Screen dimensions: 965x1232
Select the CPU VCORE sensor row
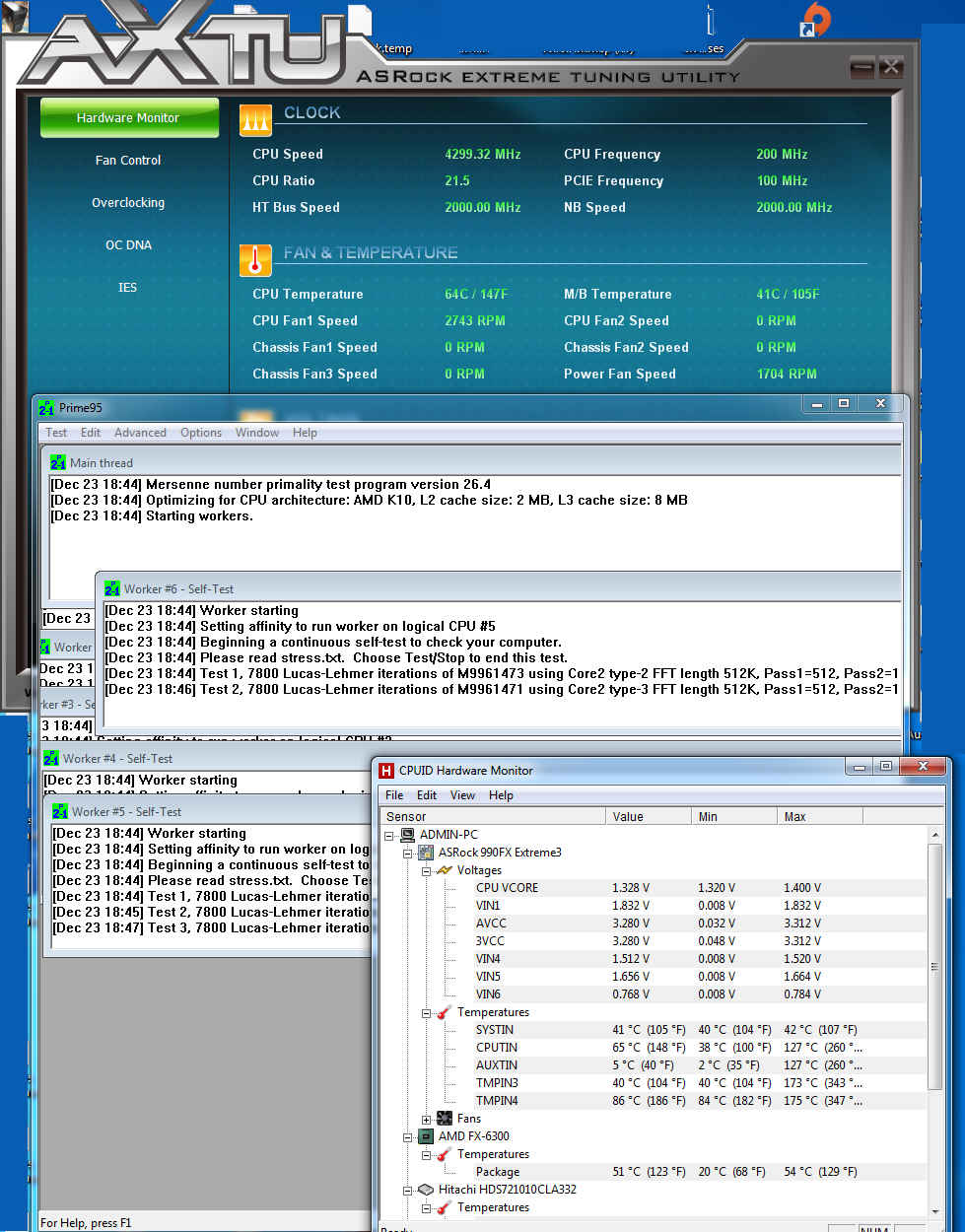(x=654, y=888)
